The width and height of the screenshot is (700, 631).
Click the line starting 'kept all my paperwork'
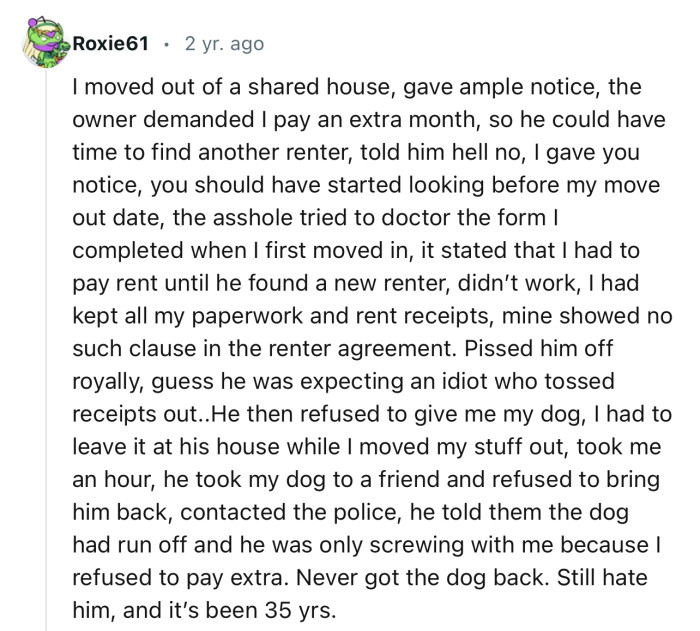[x=372, y=316]
